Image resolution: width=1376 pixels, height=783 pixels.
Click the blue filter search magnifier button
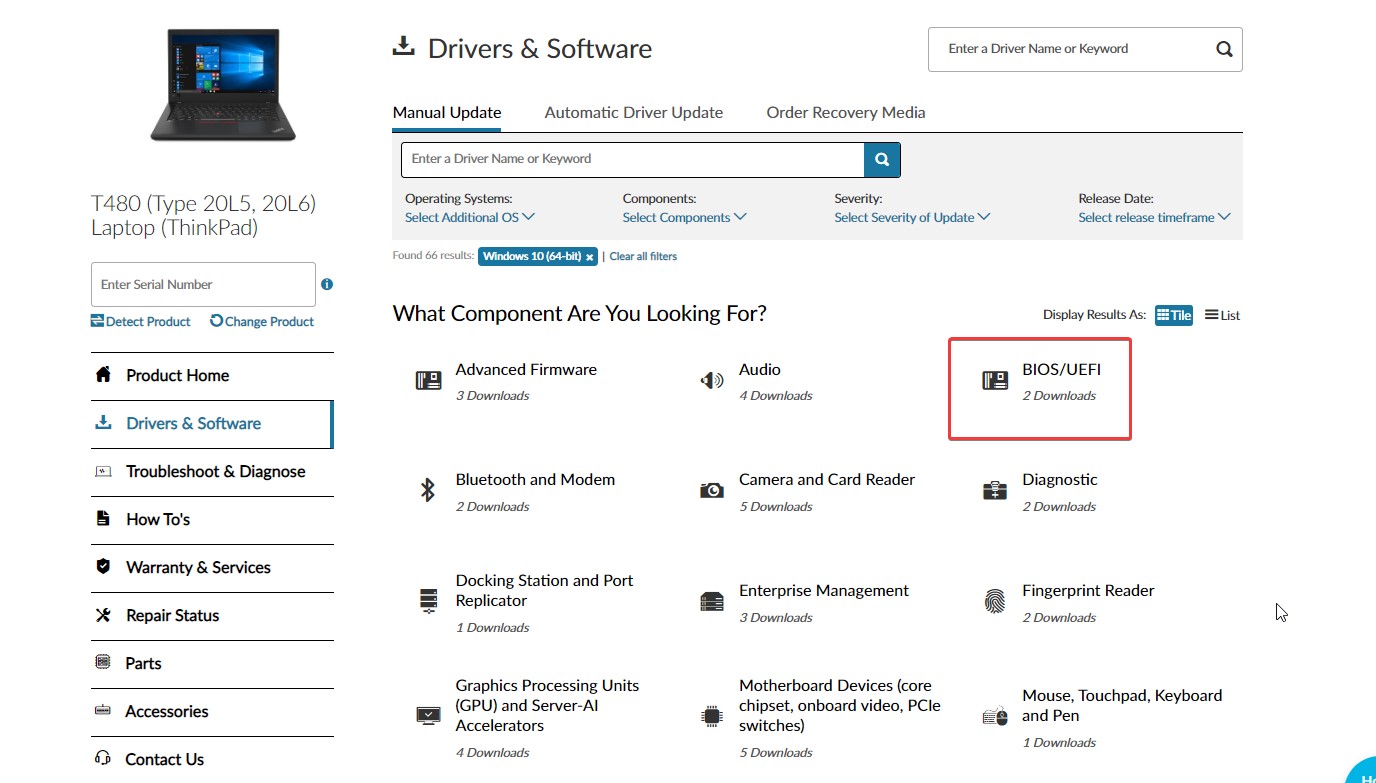click(882, 159)
